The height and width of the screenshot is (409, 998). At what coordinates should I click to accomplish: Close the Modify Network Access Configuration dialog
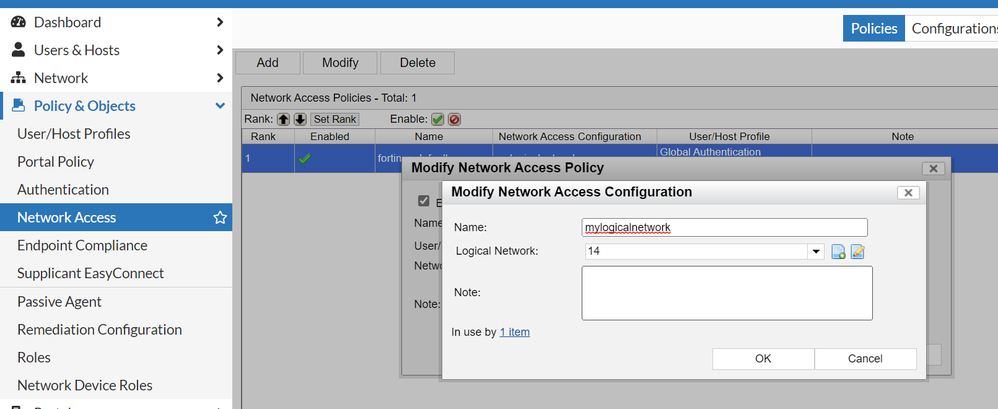[908, 193]
